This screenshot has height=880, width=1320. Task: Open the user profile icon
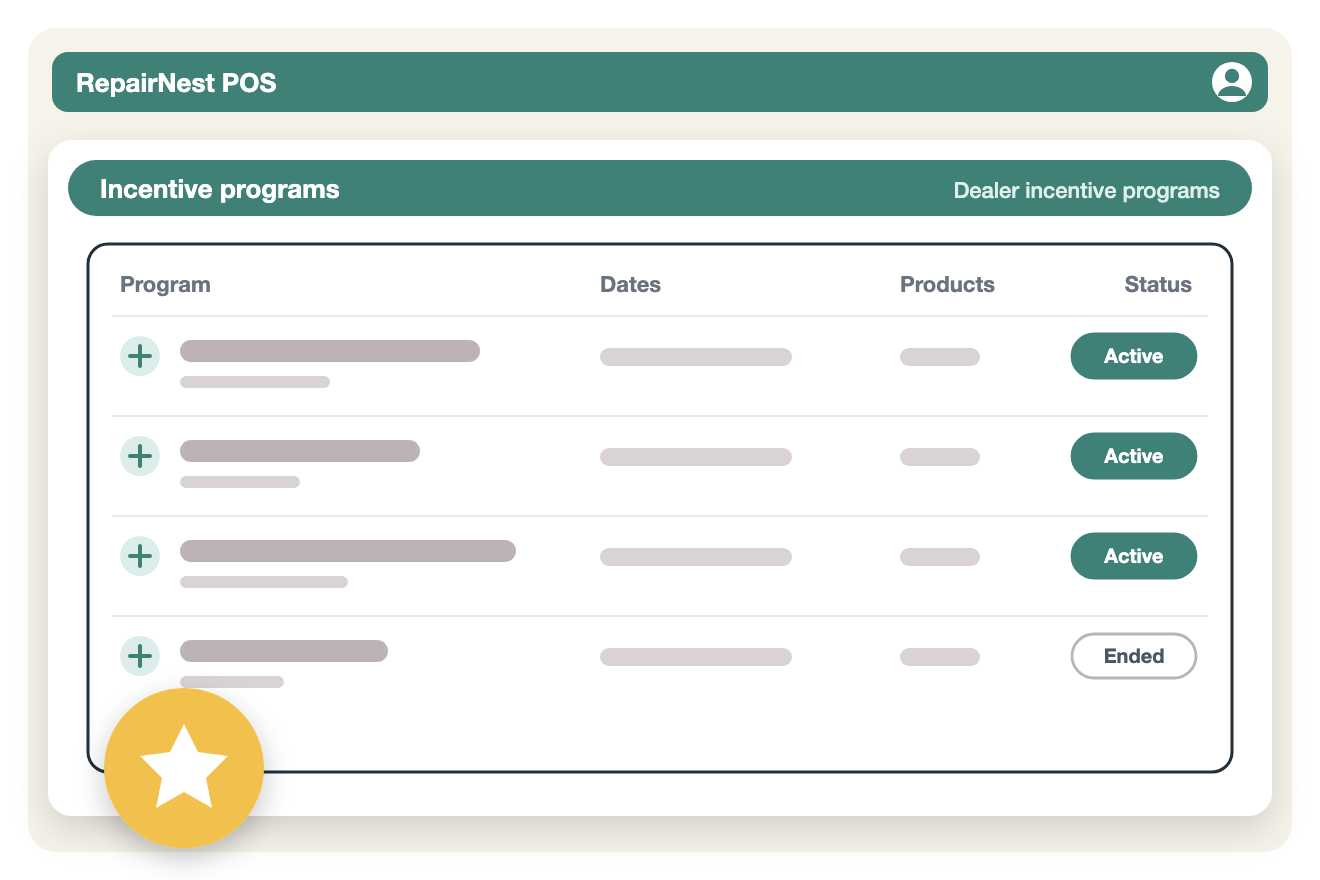tap(1232, 82)
